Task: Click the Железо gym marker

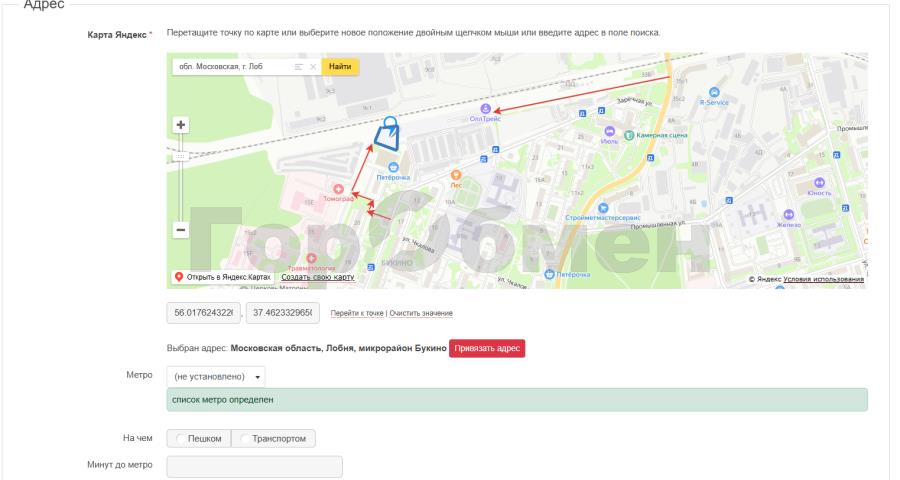Action: coord(789,215)
